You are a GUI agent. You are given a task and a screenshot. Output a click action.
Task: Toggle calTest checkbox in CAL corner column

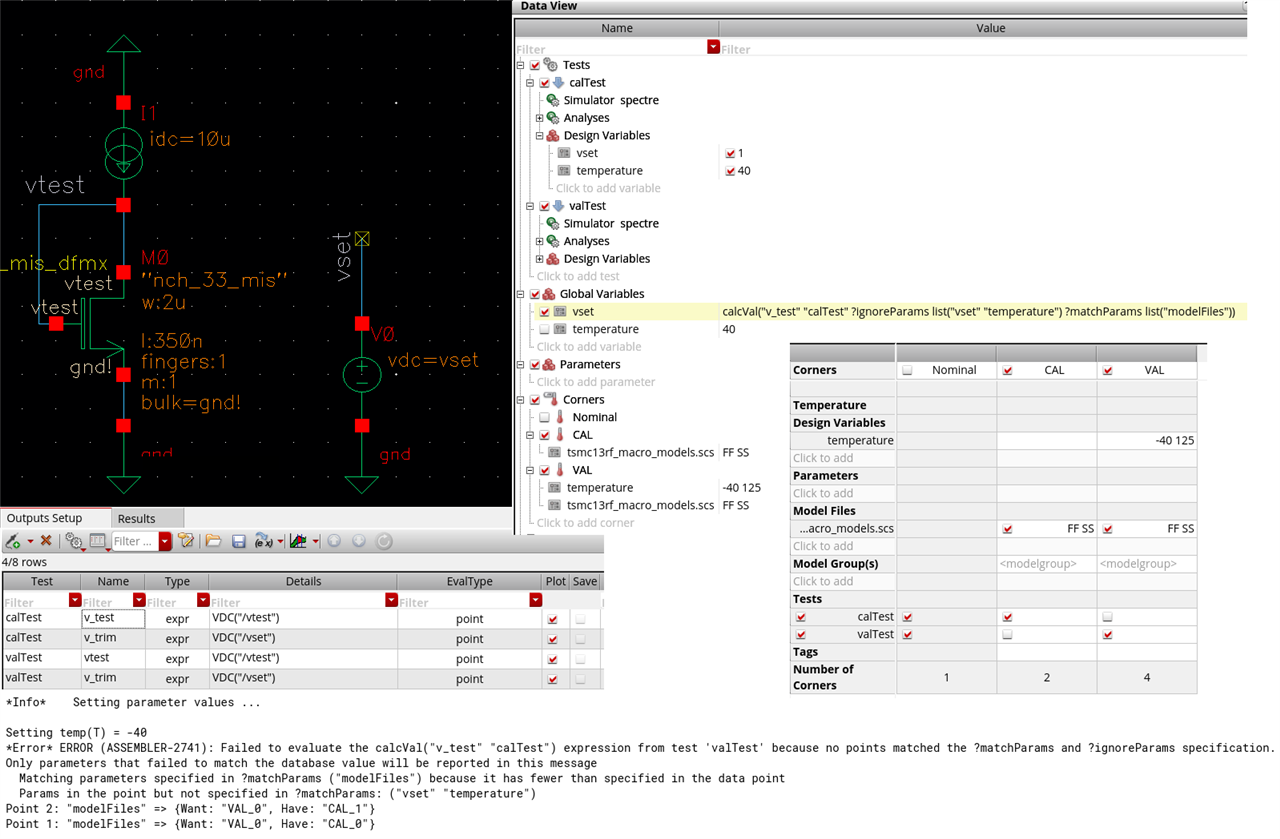[x=1007, y=617]
